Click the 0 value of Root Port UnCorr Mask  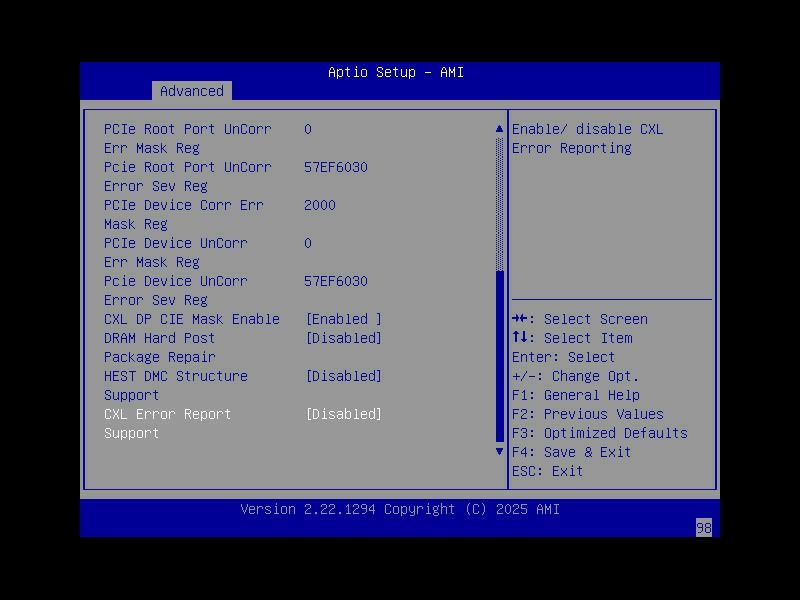tap(308, 129)
